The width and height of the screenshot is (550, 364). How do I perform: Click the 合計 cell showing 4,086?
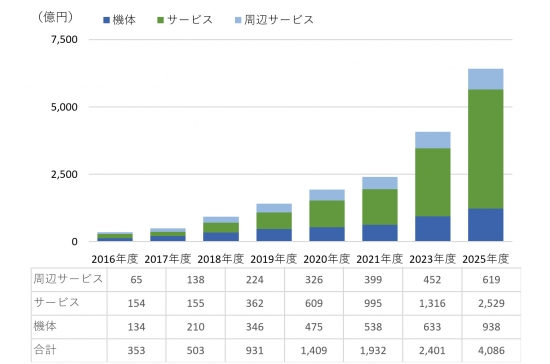point(491,350)
